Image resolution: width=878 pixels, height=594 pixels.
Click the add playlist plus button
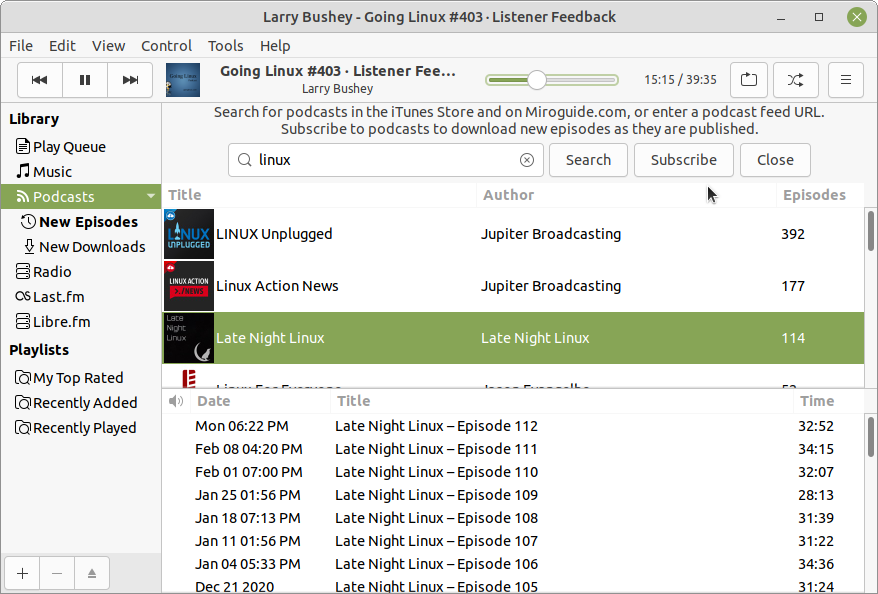tap(22, 573)
